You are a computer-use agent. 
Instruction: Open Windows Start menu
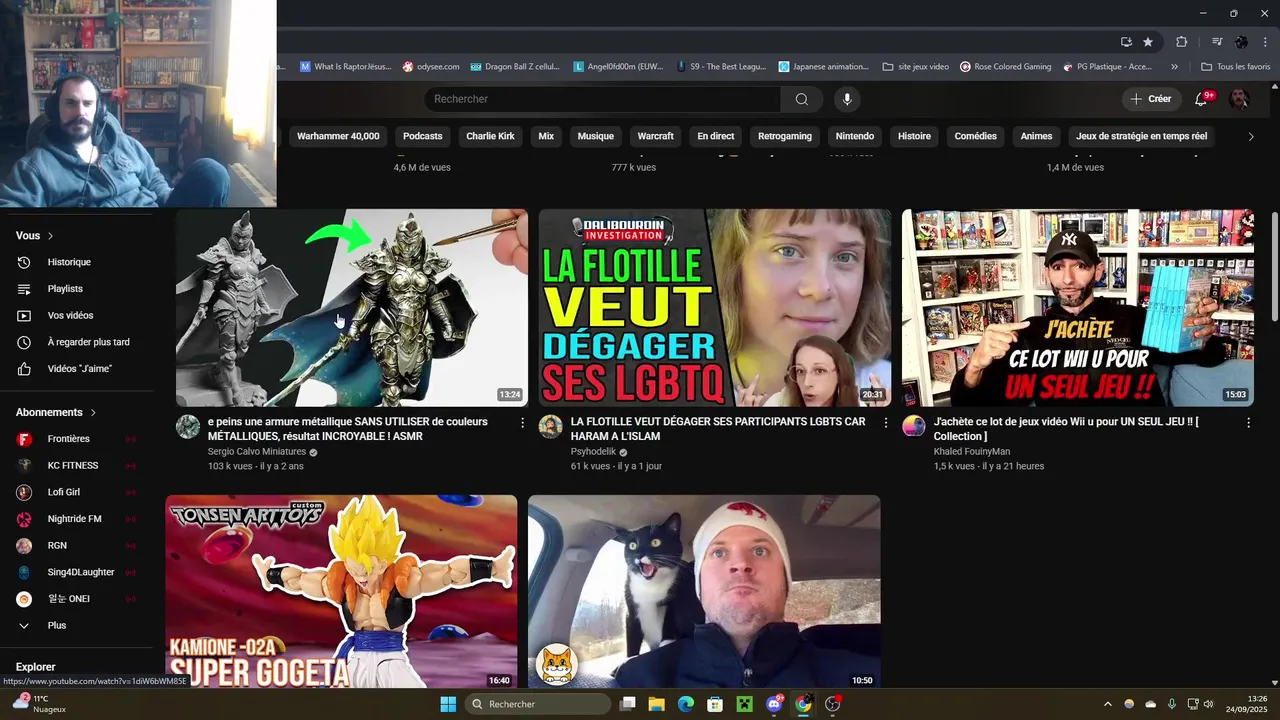click(x=448, y=704)
